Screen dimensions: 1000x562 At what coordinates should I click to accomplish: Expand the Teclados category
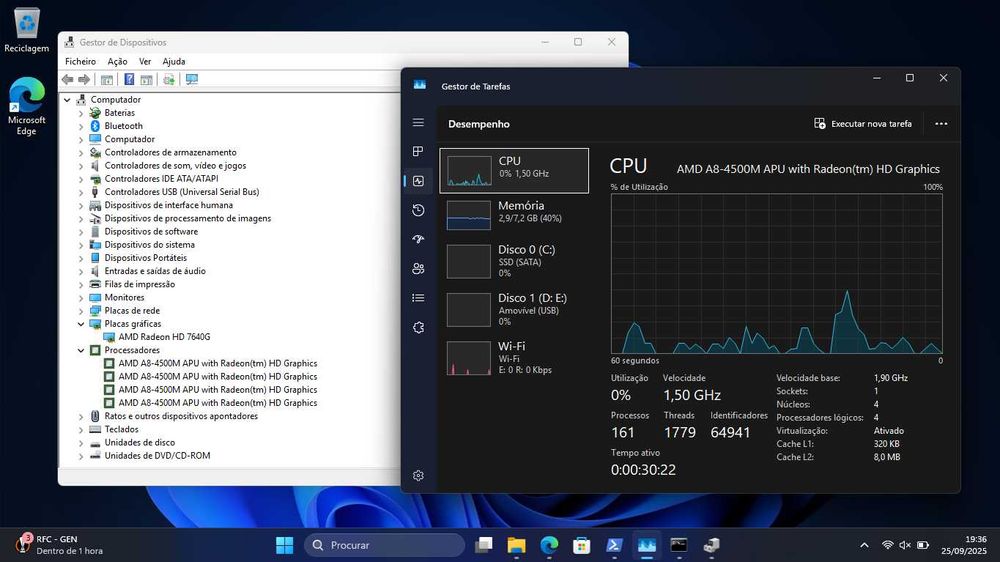click(x=81, y=429)
